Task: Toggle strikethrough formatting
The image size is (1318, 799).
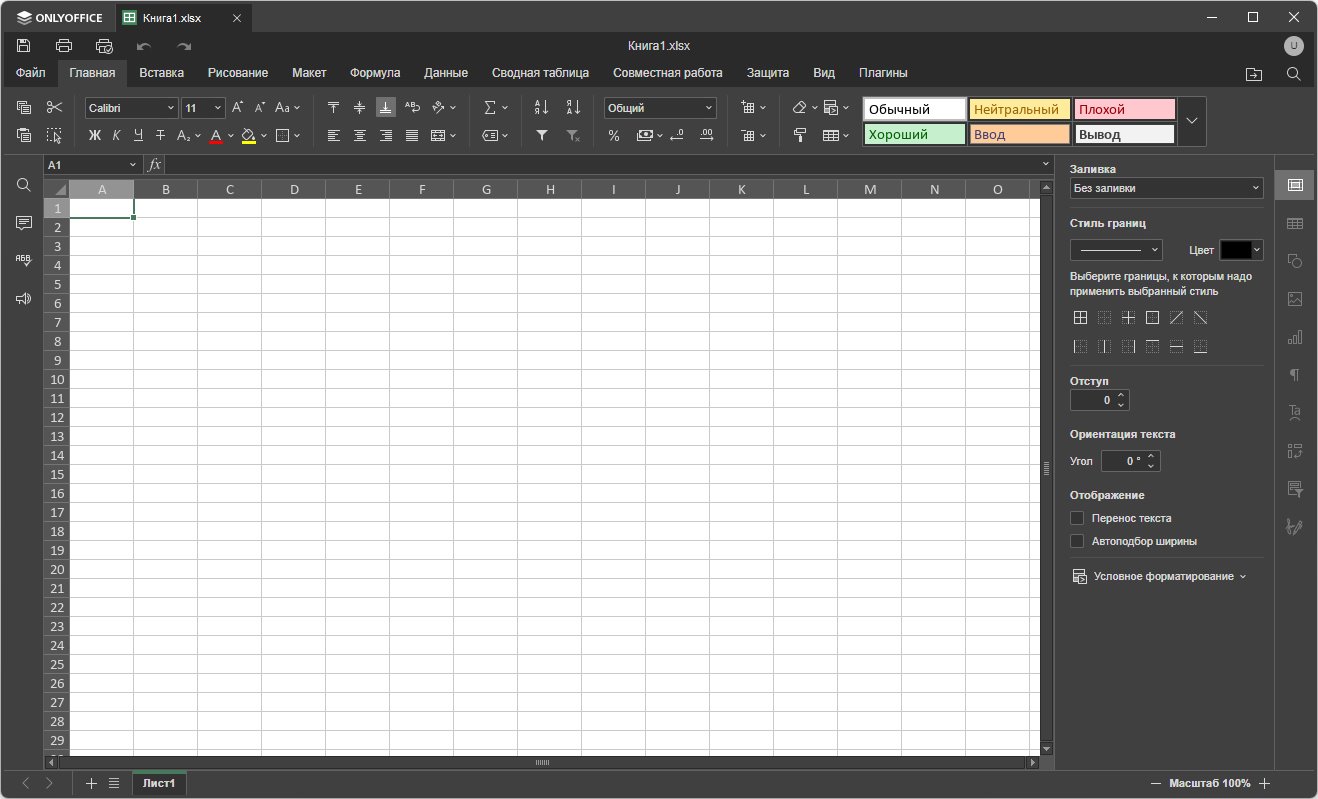Action: 160,135
